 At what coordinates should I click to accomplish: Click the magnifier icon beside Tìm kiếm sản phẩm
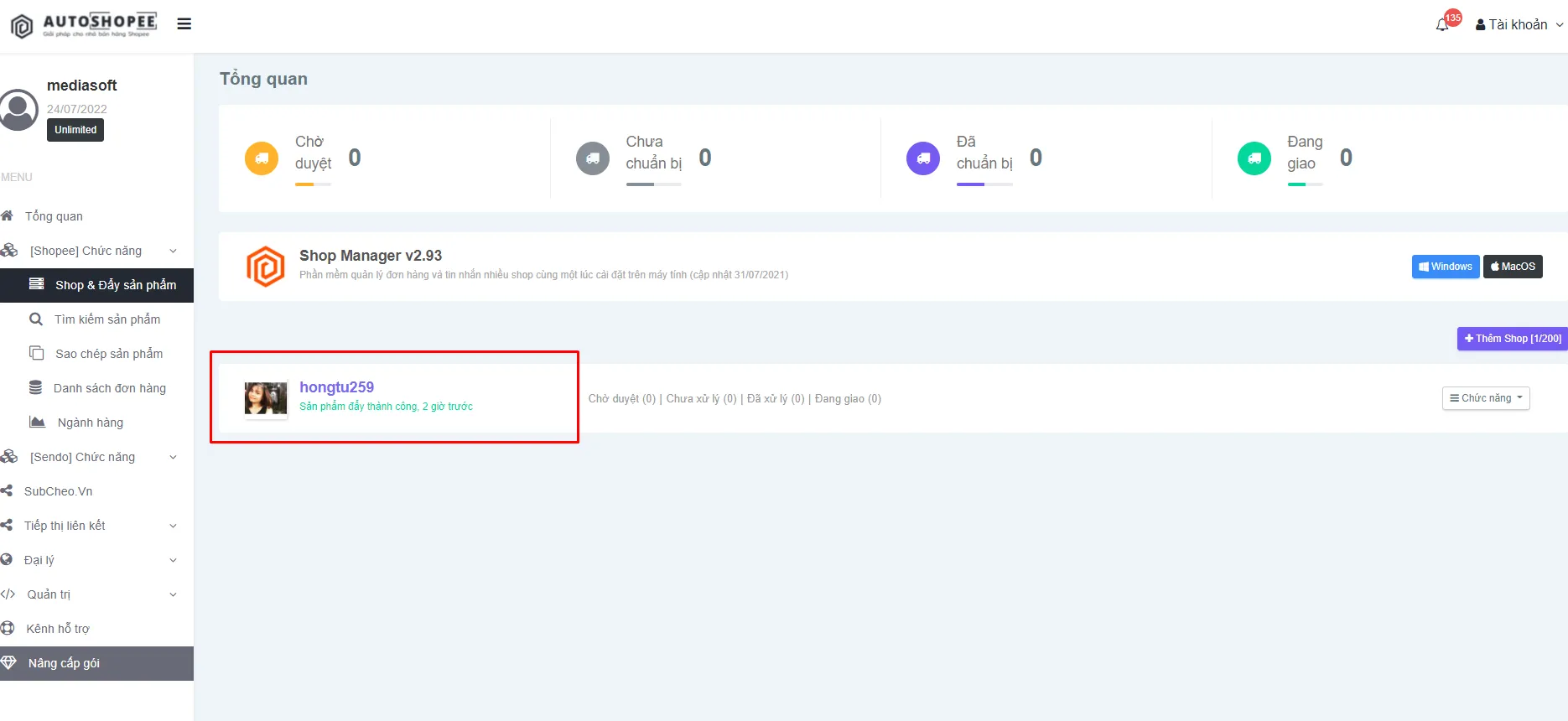pyautogui.click(x=36, y=319)
